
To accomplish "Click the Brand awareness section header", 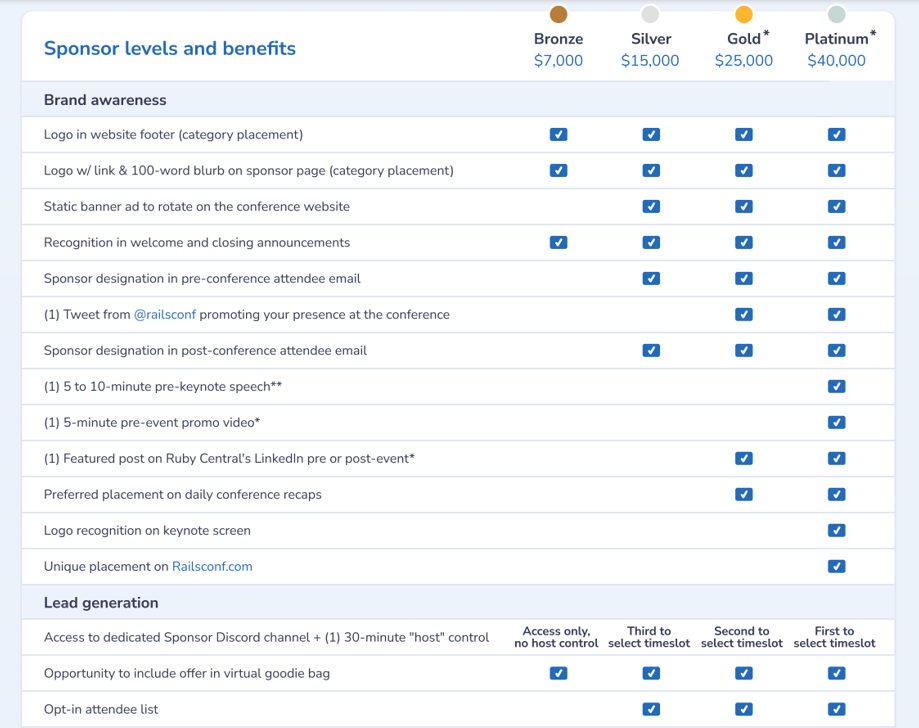I will (105, 100).
